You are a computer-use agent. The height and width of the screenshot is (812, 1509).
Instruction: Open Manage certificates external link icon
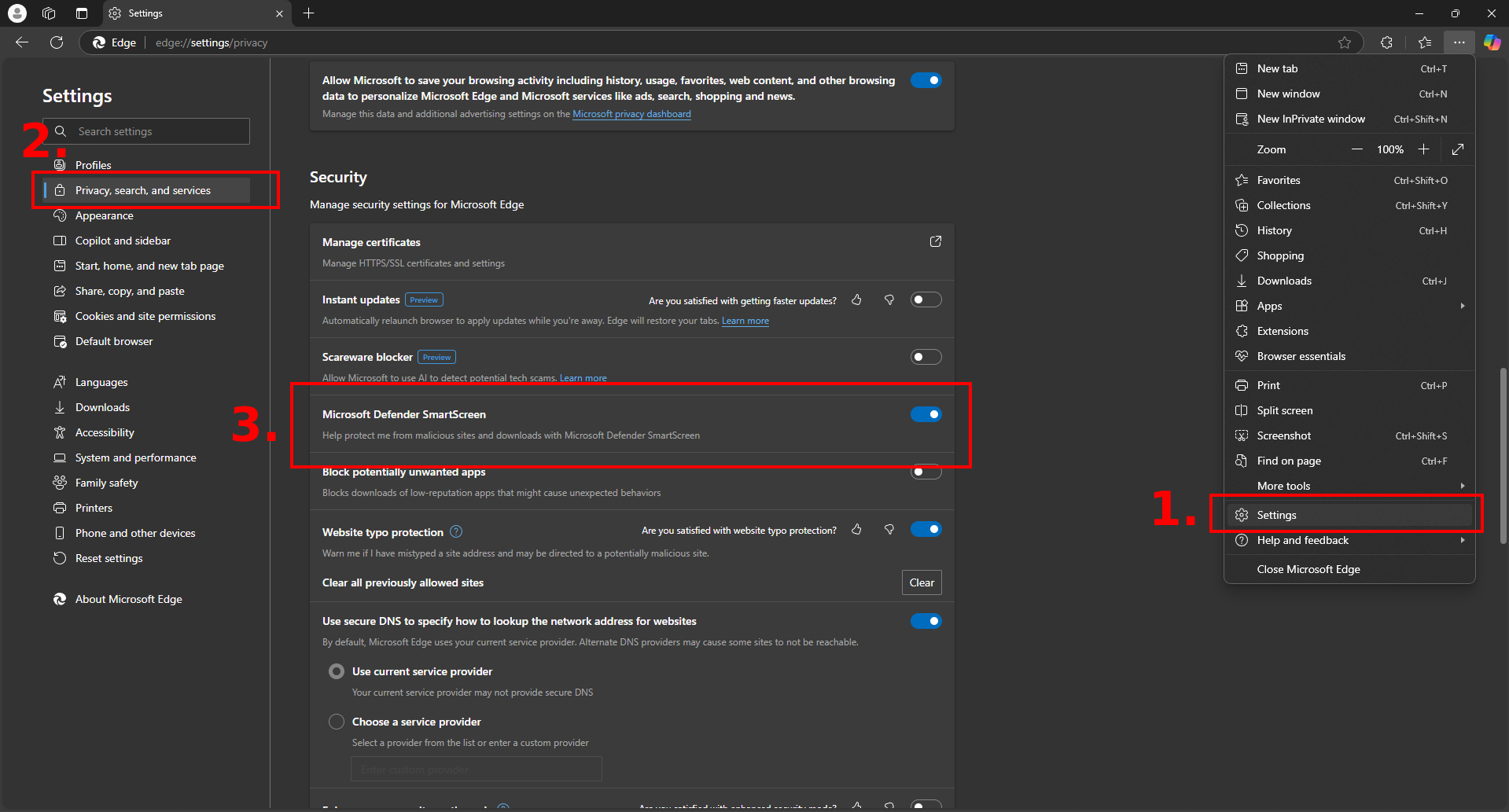(x=936, y=241)
